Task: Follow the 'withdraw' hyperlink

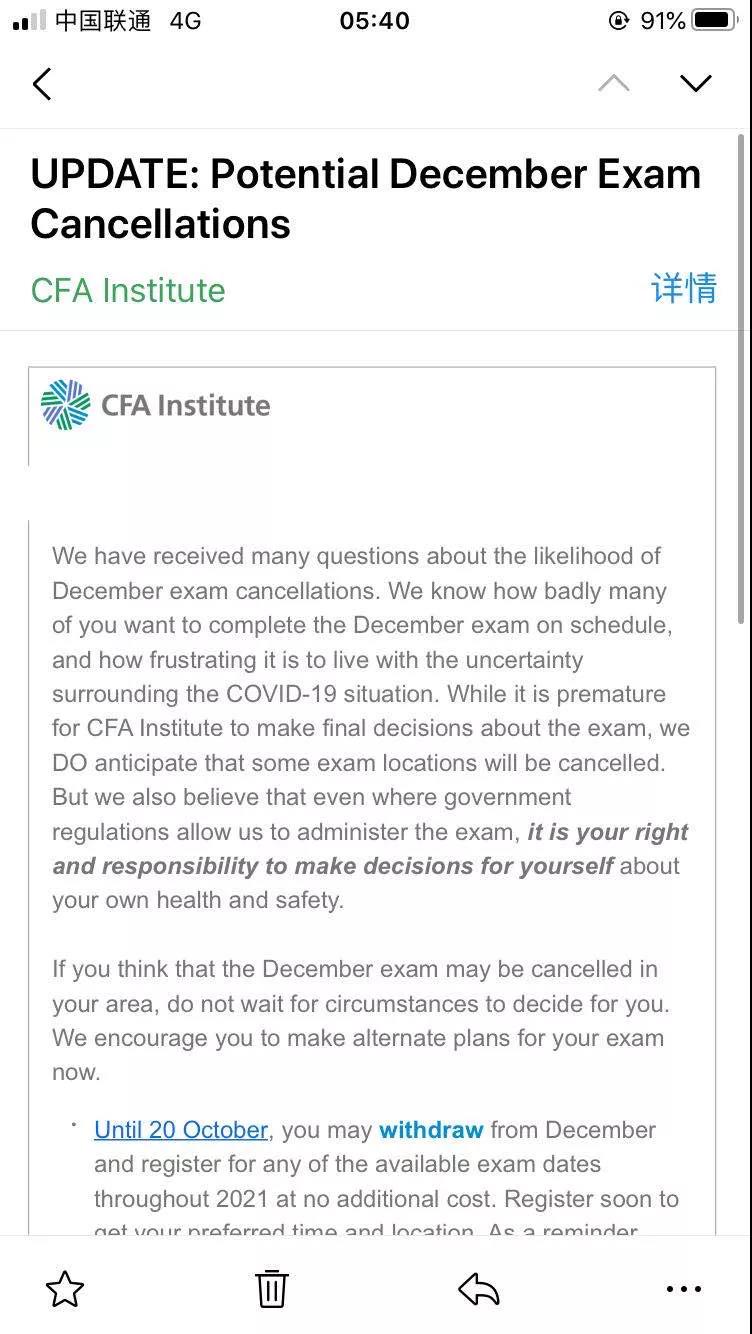Action: pyautogui.click(x=431, y=1130)
